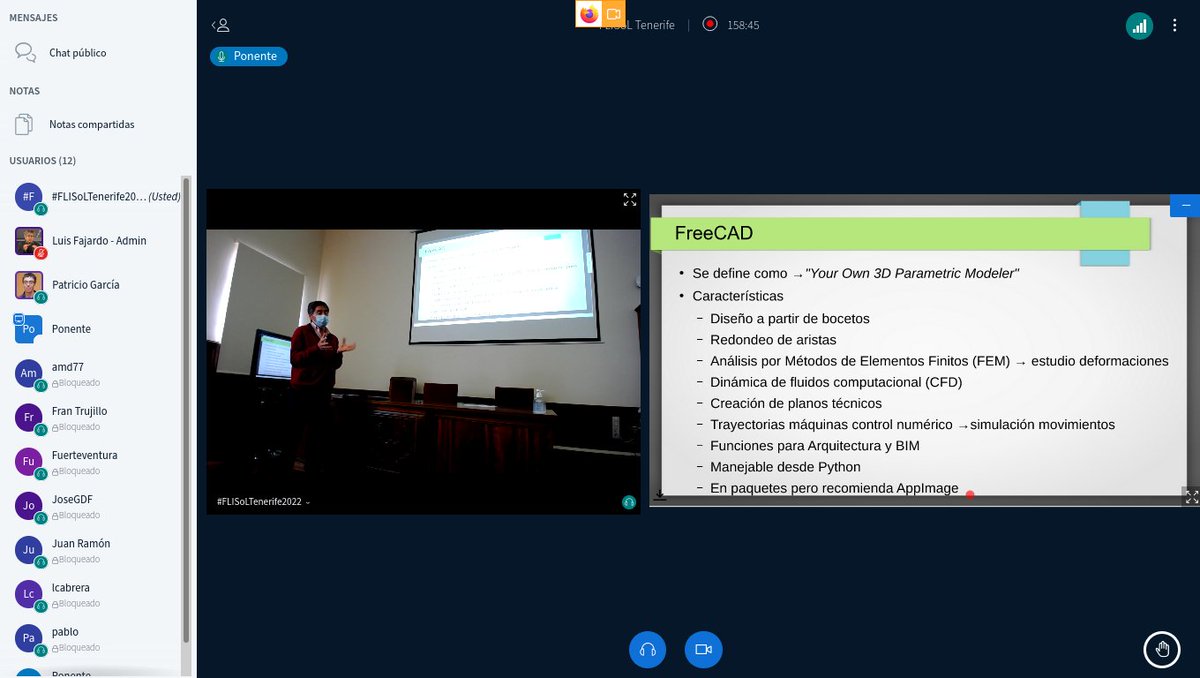Click the Am avatar

tap(29, 373)
